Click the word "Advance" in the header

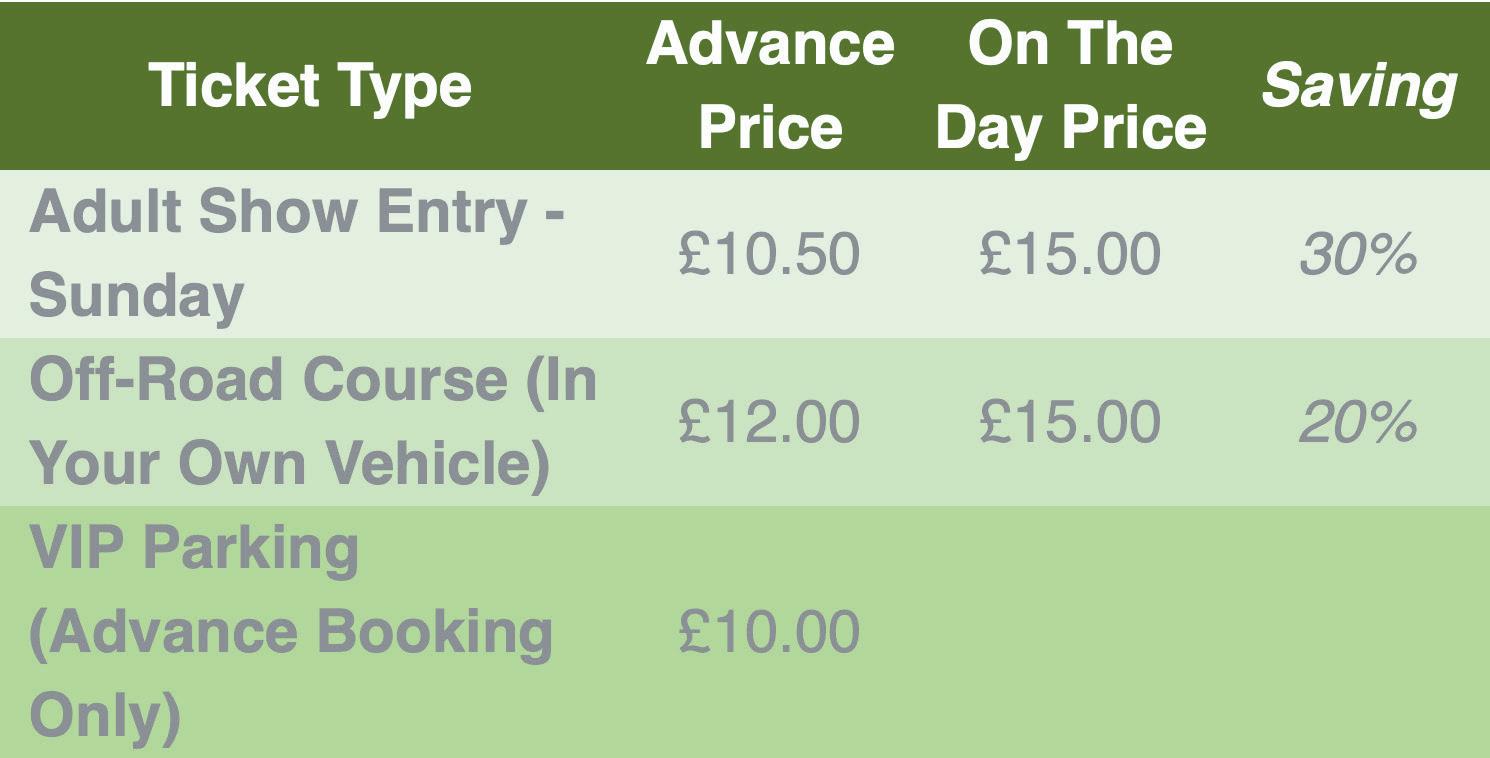click(x=770, y=45)
